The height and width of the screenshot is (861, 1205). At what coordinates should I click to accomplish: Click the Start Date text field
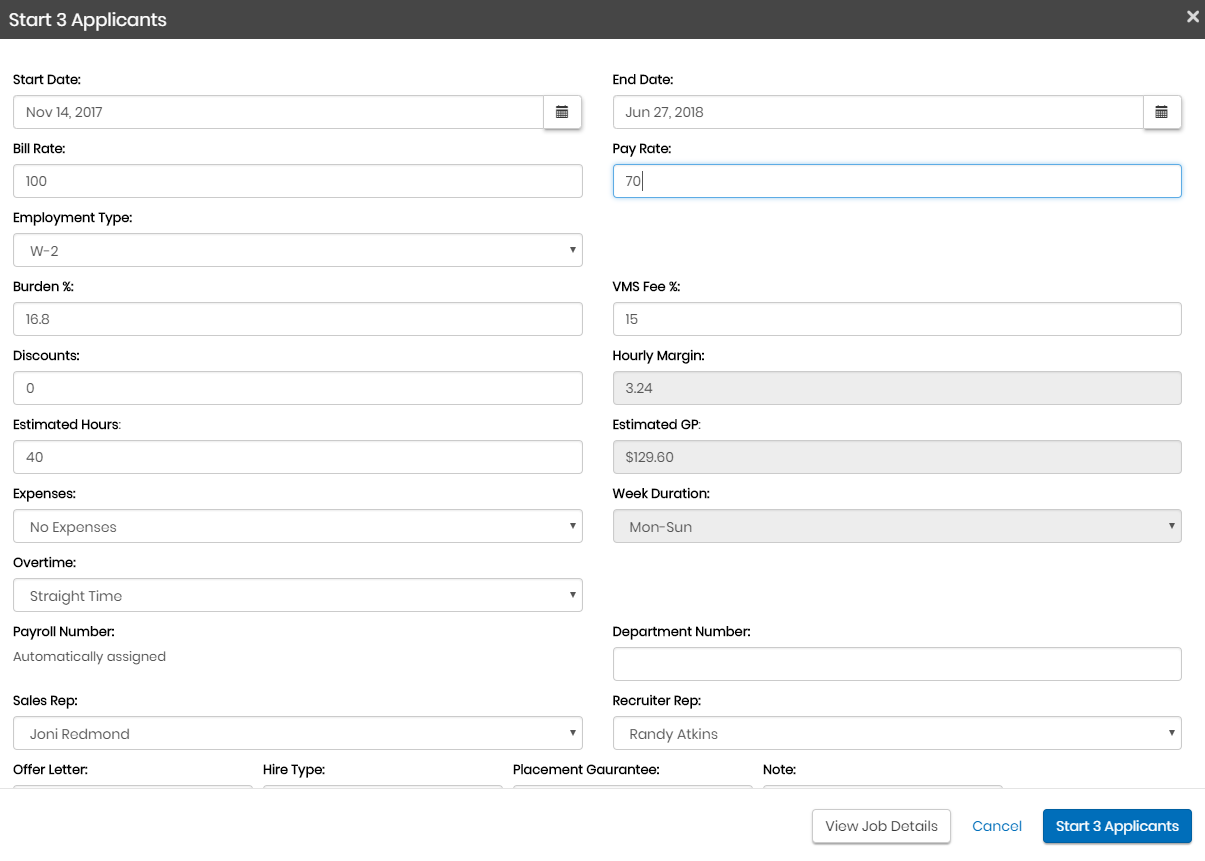[278, 112]
